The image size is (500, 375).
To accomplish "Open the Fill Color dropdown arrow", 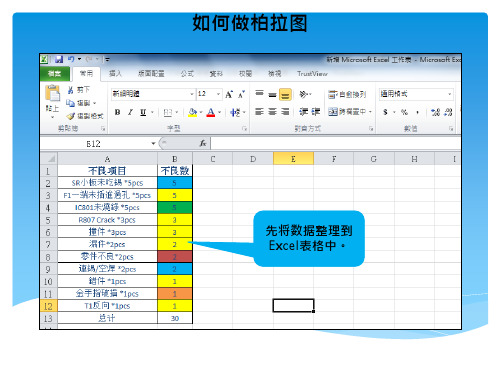I will tap(201, 112).
